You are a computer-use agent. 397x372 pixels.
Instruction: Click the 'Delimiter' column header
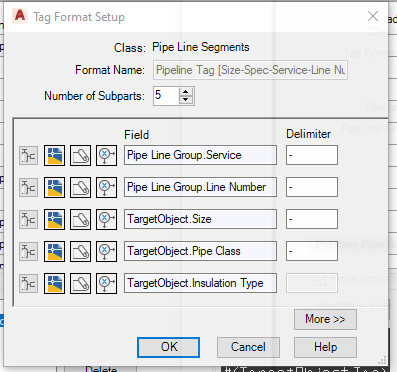308,134
